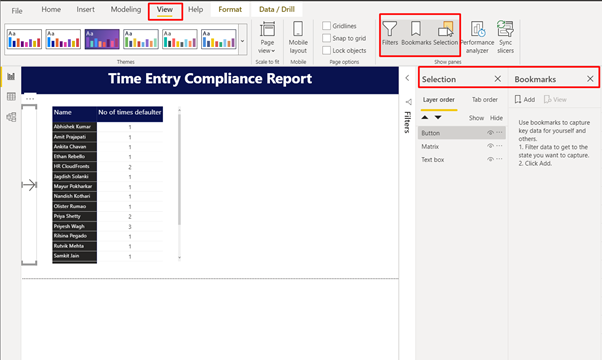Click the View button in Bookmarks pane
Screen dimensions: 602x360
click(x=555, y=99)
